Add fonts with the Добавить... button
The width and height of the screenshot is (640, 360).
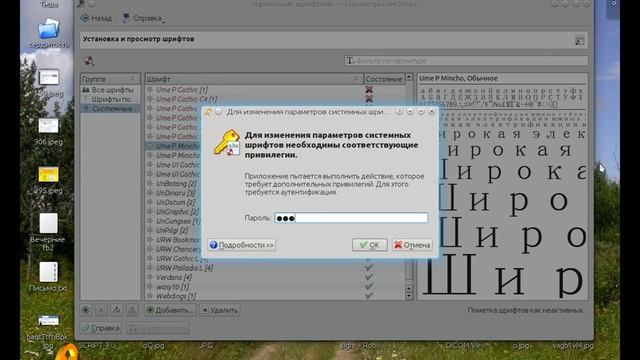click(170, 310)
